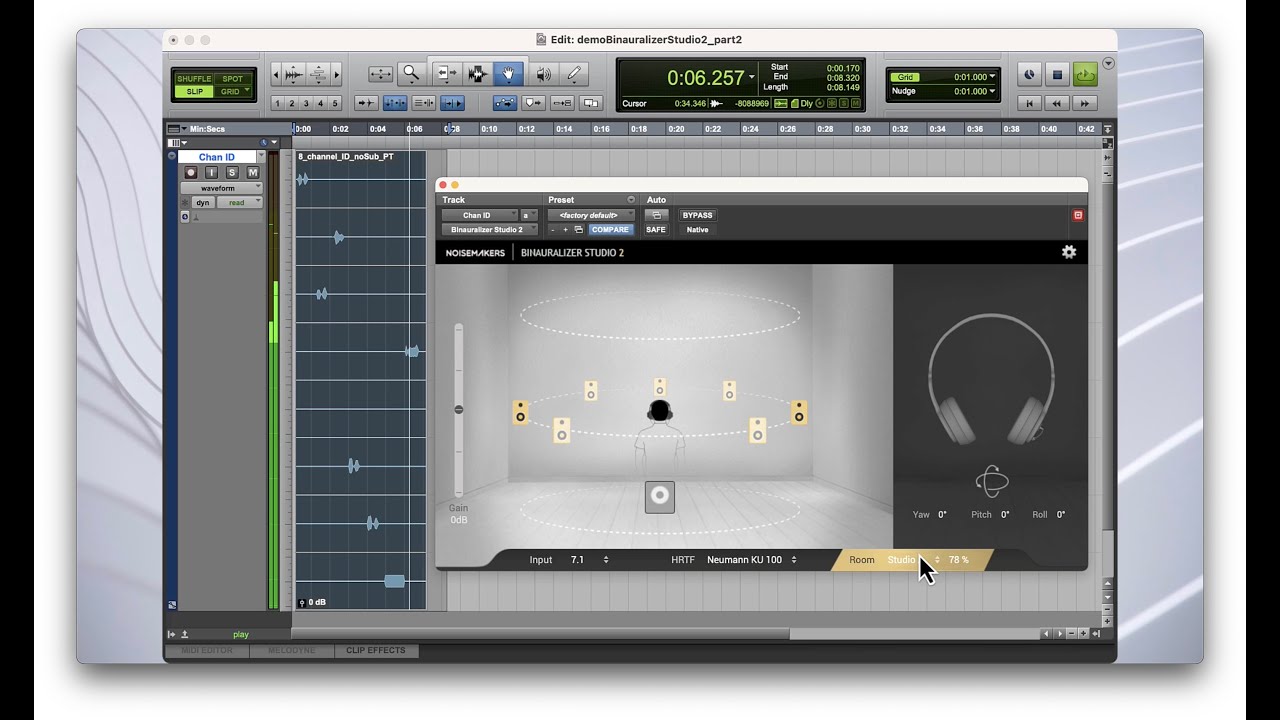This screenshot has height=720, width=1280.
Task: Open the waveform track view selector
Action: pos(221,188)
